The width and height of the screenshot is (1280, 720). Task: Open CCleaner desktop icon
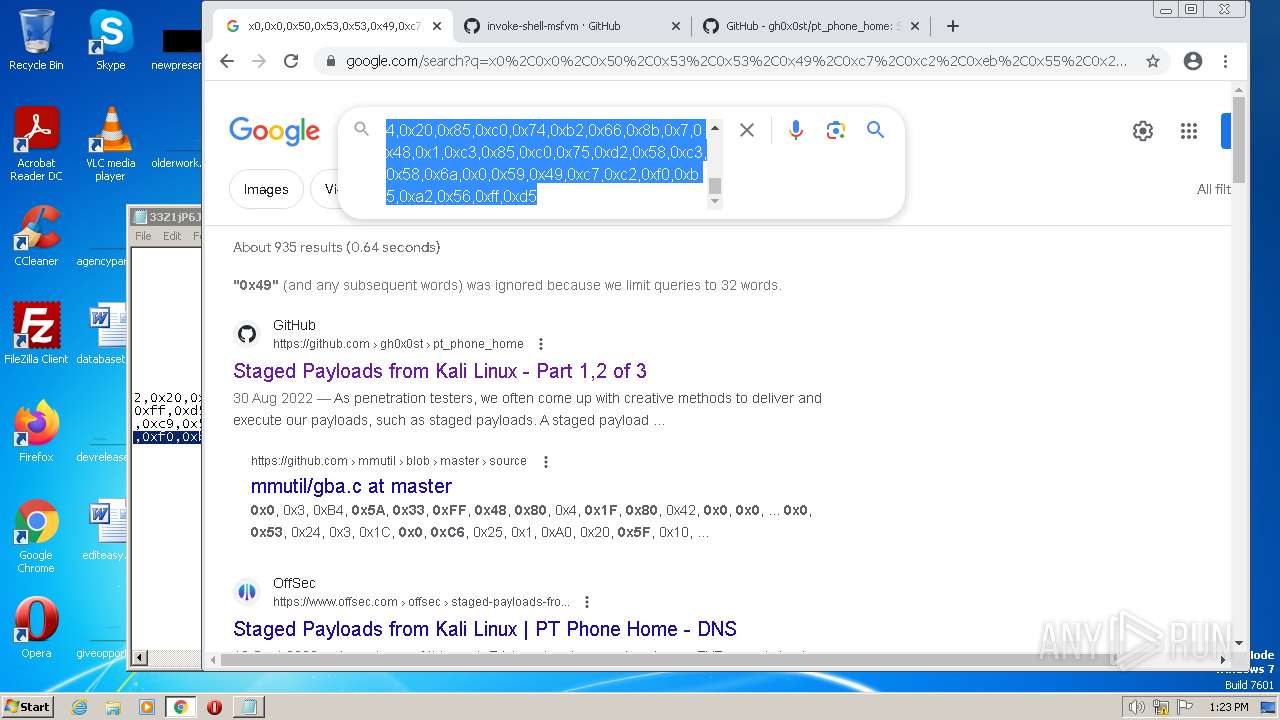(36, 236)
